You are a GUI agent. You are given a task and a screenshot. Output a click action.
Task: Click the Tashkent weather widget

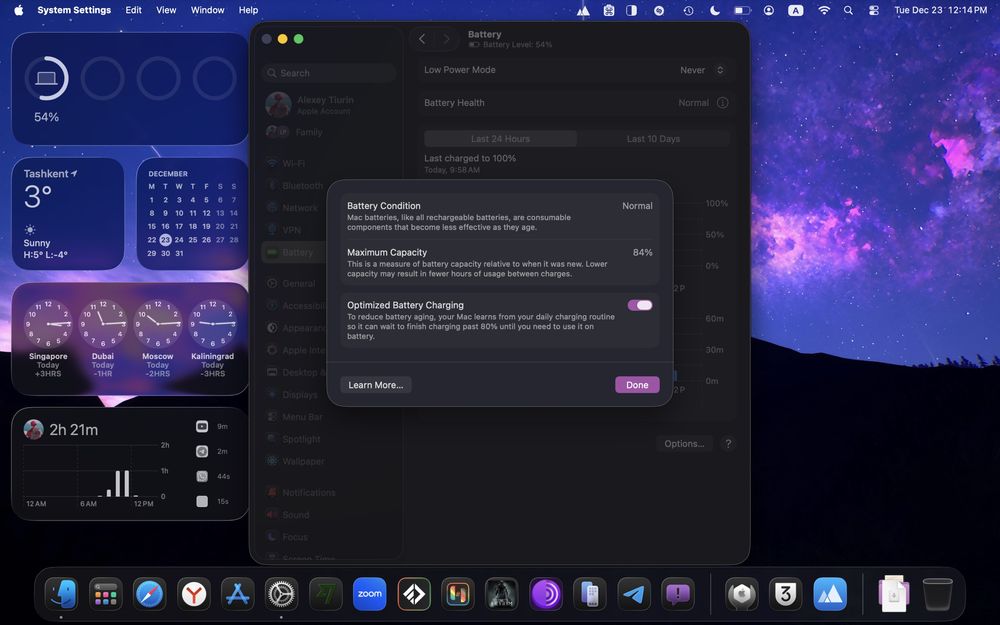pyautogui.click(x=68, y=214)
